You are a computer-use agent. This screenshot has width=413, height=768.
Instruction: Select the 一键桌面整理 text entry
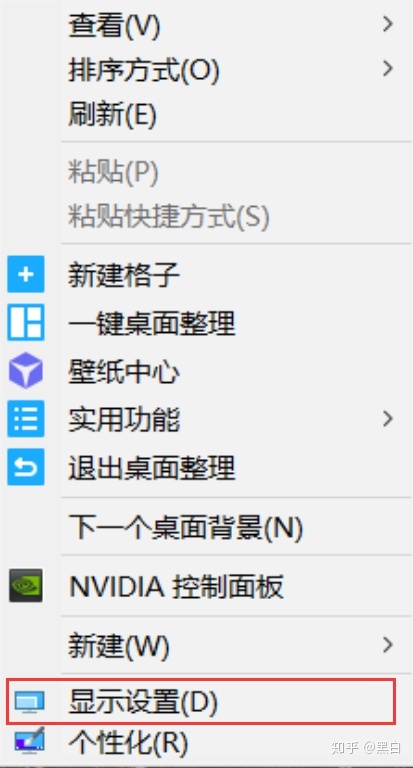(151, 323)
